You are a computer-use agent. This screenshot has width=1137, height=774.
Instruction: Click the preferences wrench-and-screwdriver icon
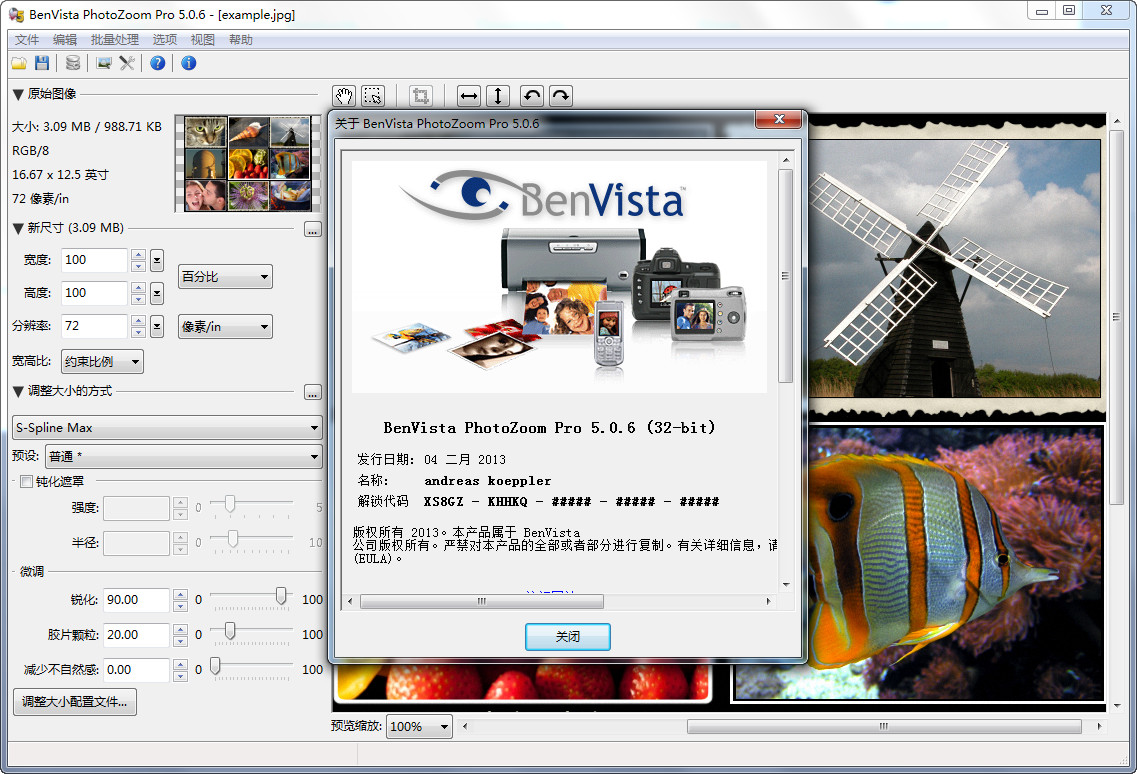point(127,63)
